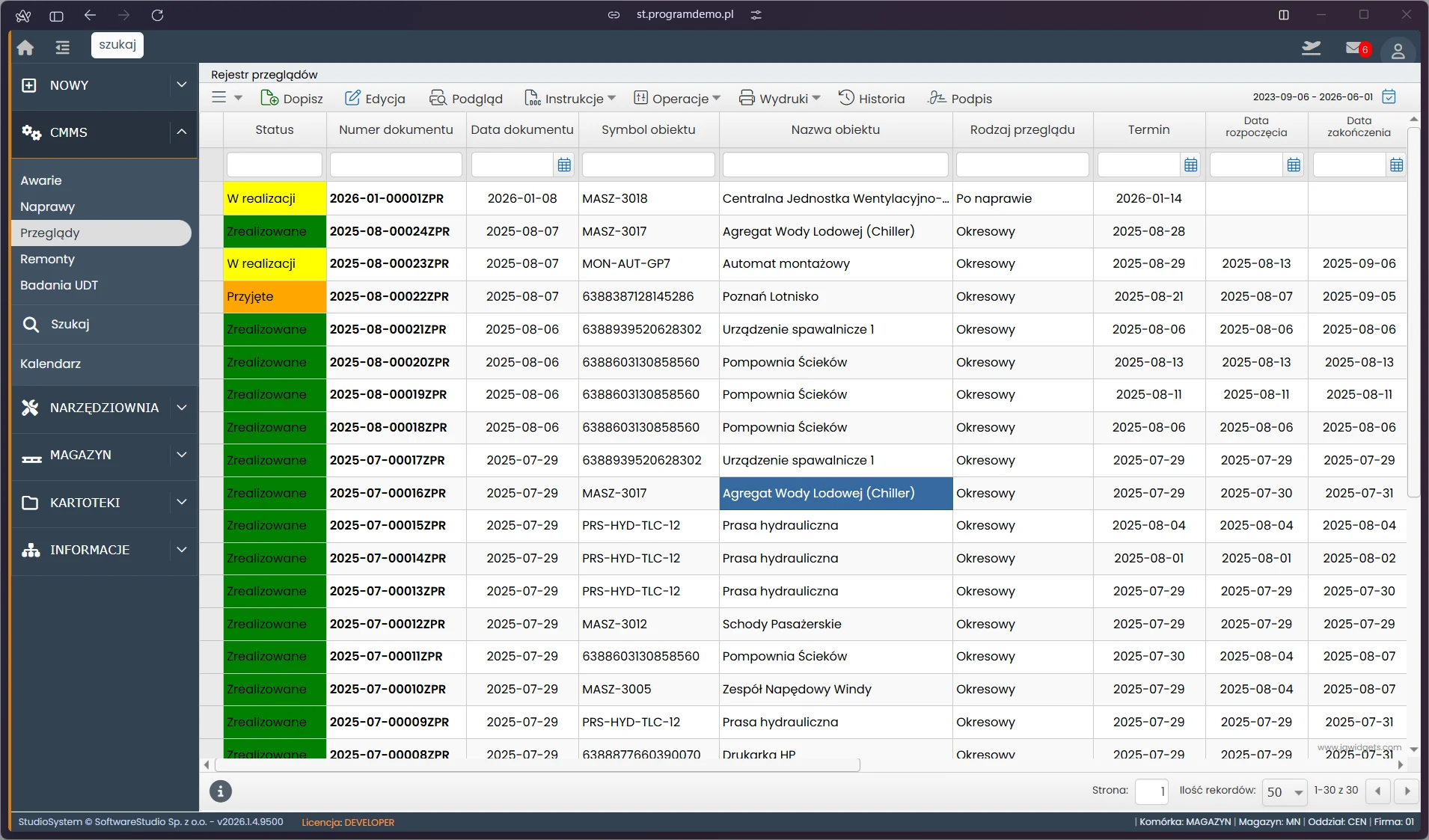1429x840 pixels.
Task: Open Historia toolbar button
Action: (871, 98)
